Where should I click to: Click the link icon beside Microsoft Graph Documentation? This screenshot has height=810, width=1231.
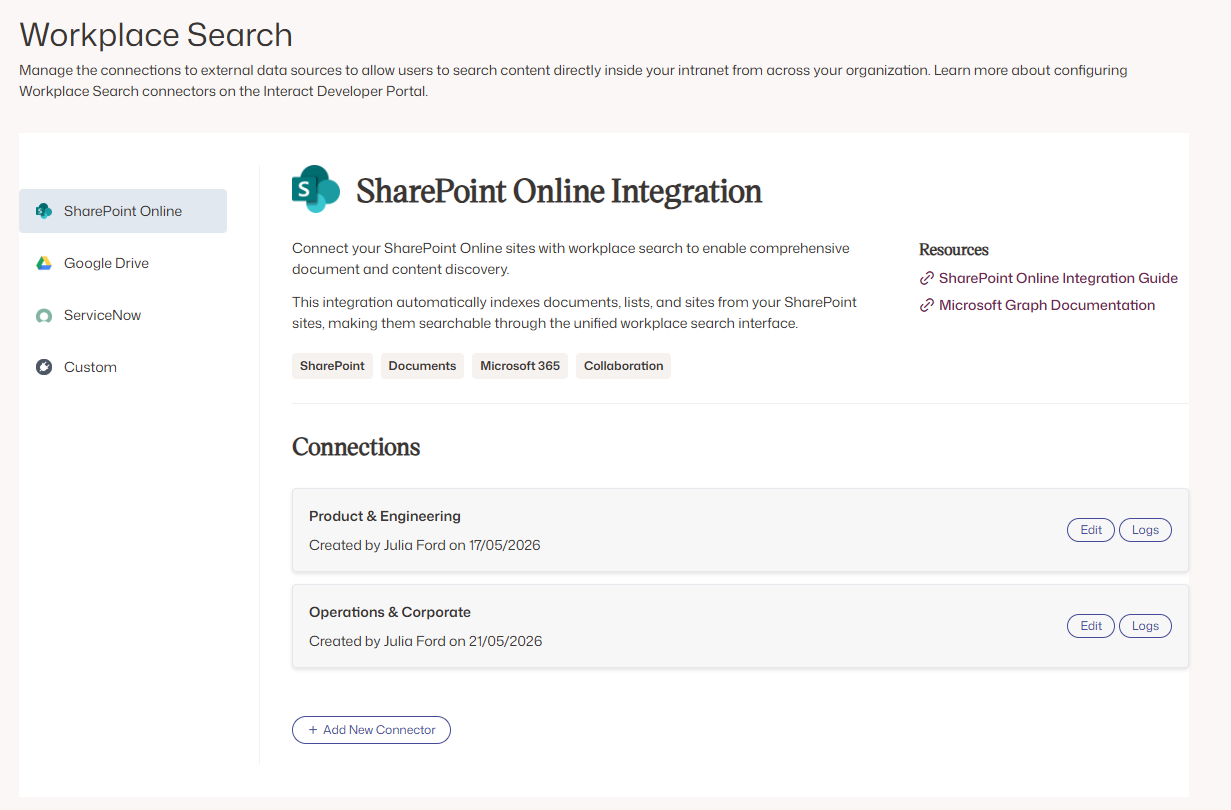tap(927, 305)
